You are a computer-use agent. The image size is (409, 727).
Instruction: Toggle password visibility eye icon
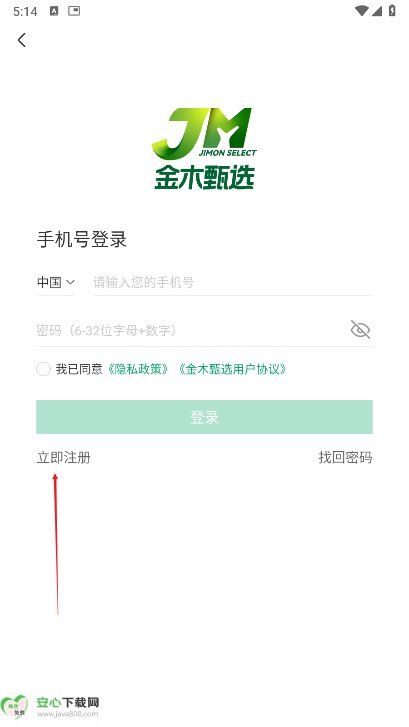click(360, 330)
